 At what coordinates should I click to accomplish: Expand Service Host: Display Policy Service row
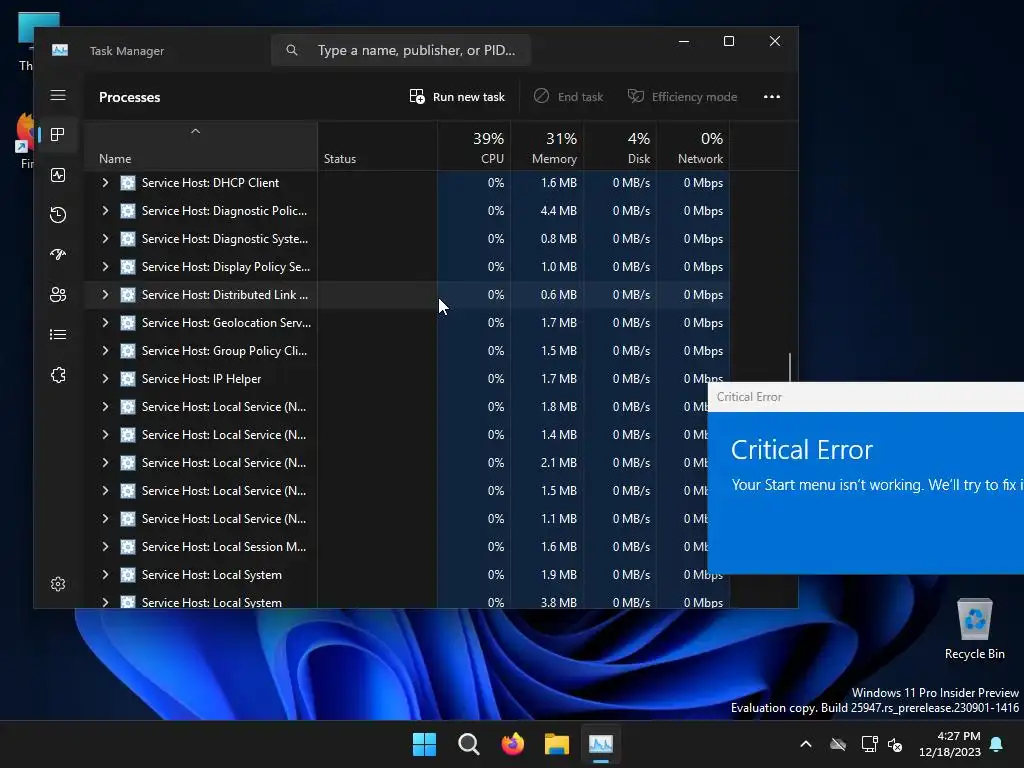click(x=105, y=266)
